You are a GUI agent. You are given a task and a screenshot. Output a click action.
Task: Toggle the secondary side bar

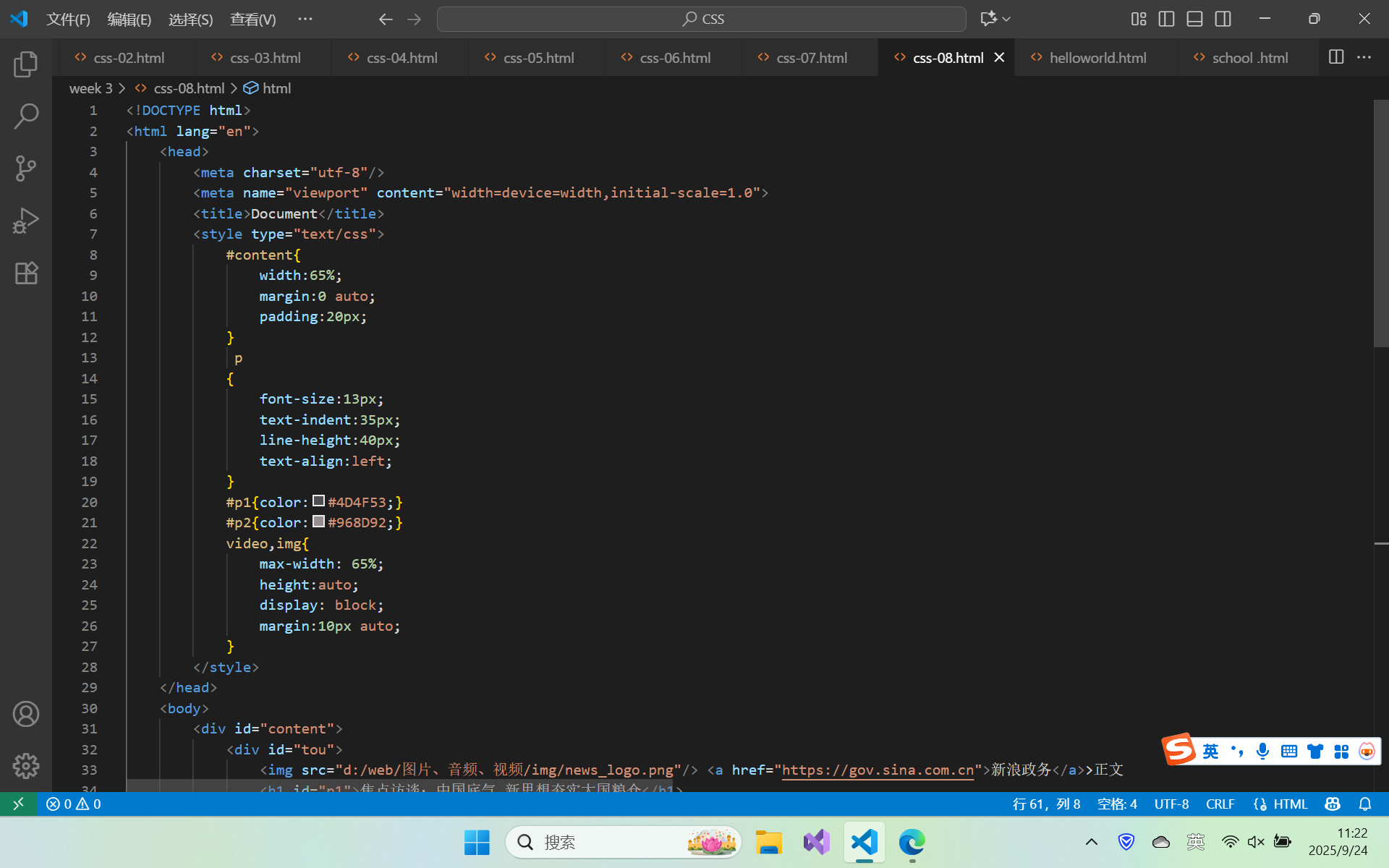click(x=1223, y=19)
